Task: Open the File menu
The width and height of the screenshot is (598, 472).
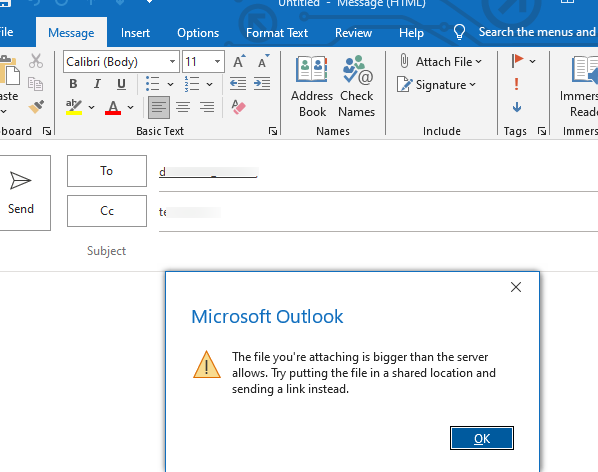Action: click(6, 32)
